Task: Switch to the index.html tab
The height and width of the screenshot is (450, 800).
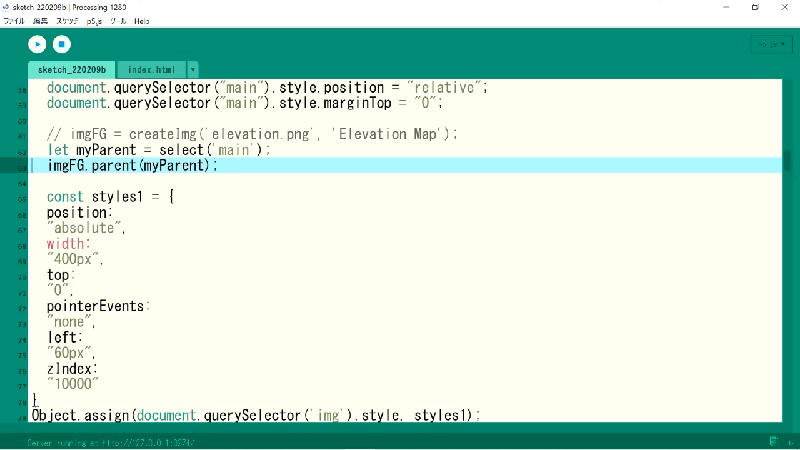Action: (x=151, y=70)
